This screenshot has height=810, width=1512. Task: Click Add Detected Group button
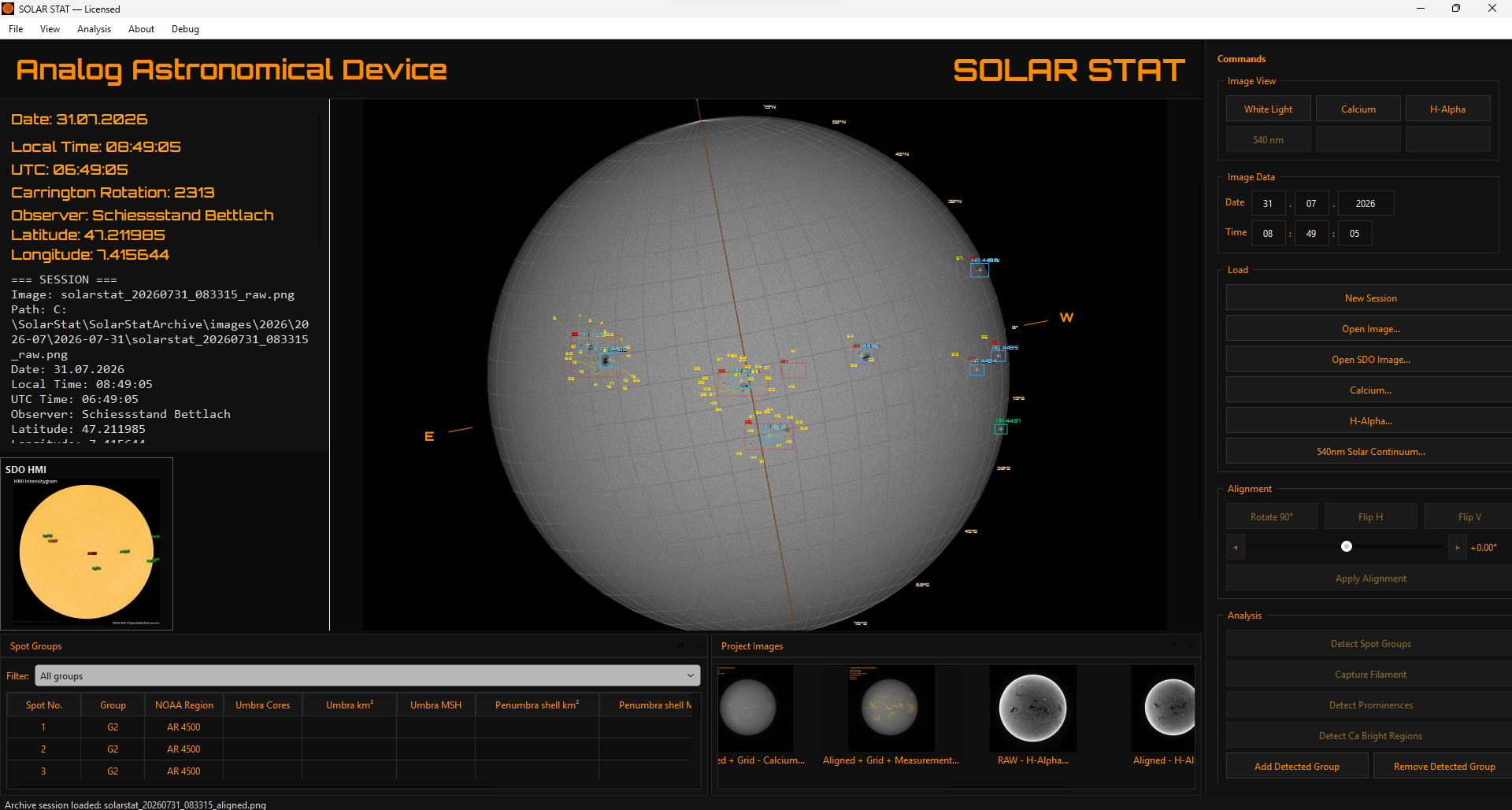(x=1296, y=766)
